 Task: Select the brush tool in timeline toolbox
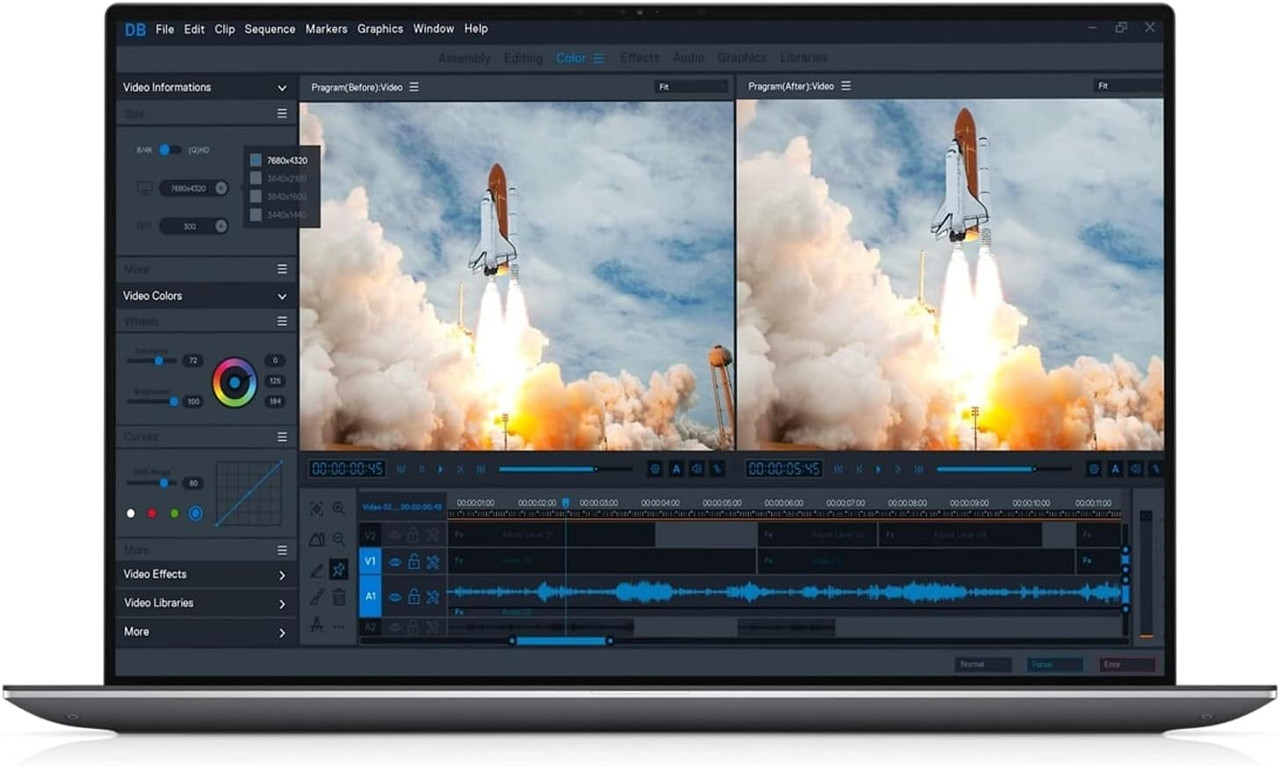coord(316,597)
